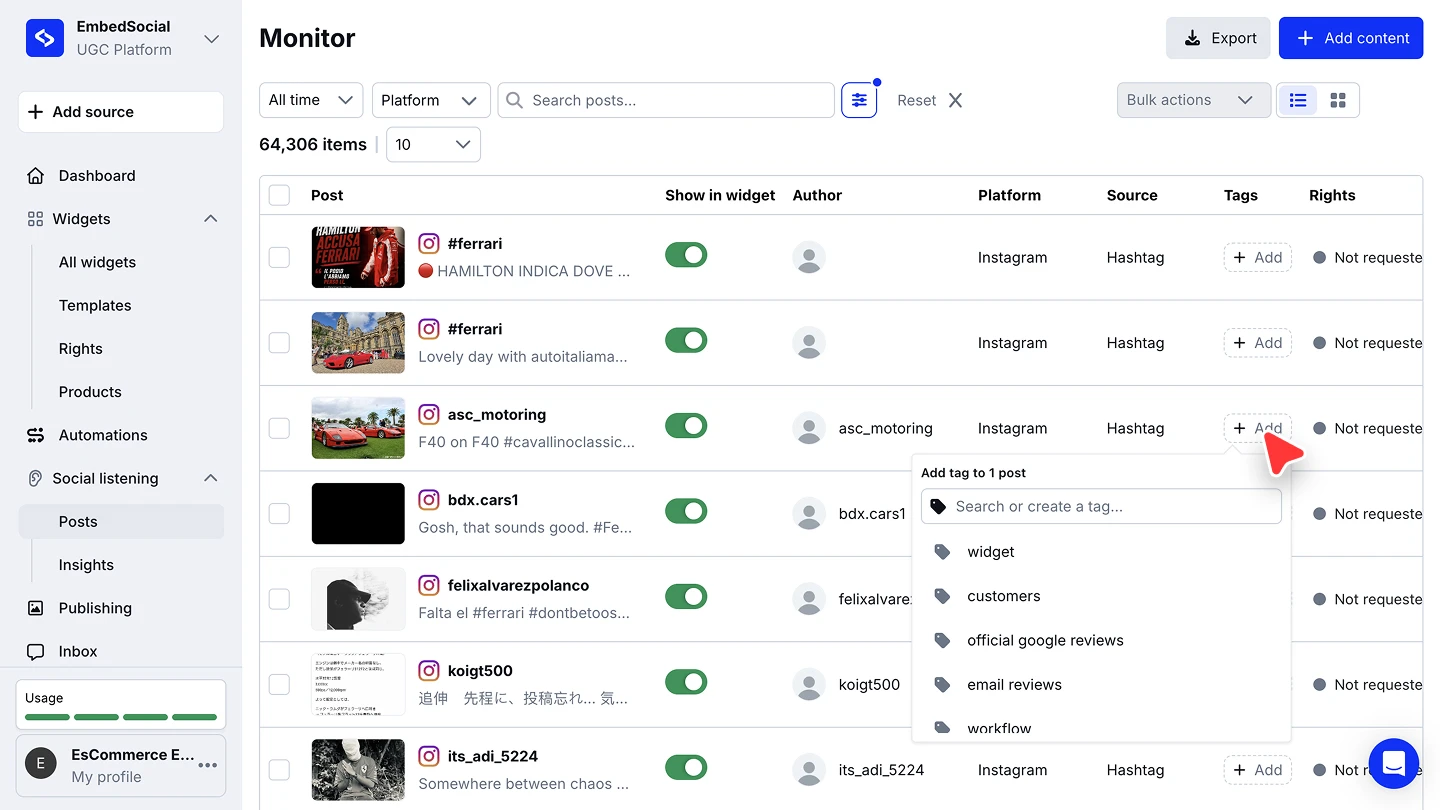Viewport: 1440px width, 810px height.
Task: Collapse the Widgets sidebar section
Action: tap(211, 219)
